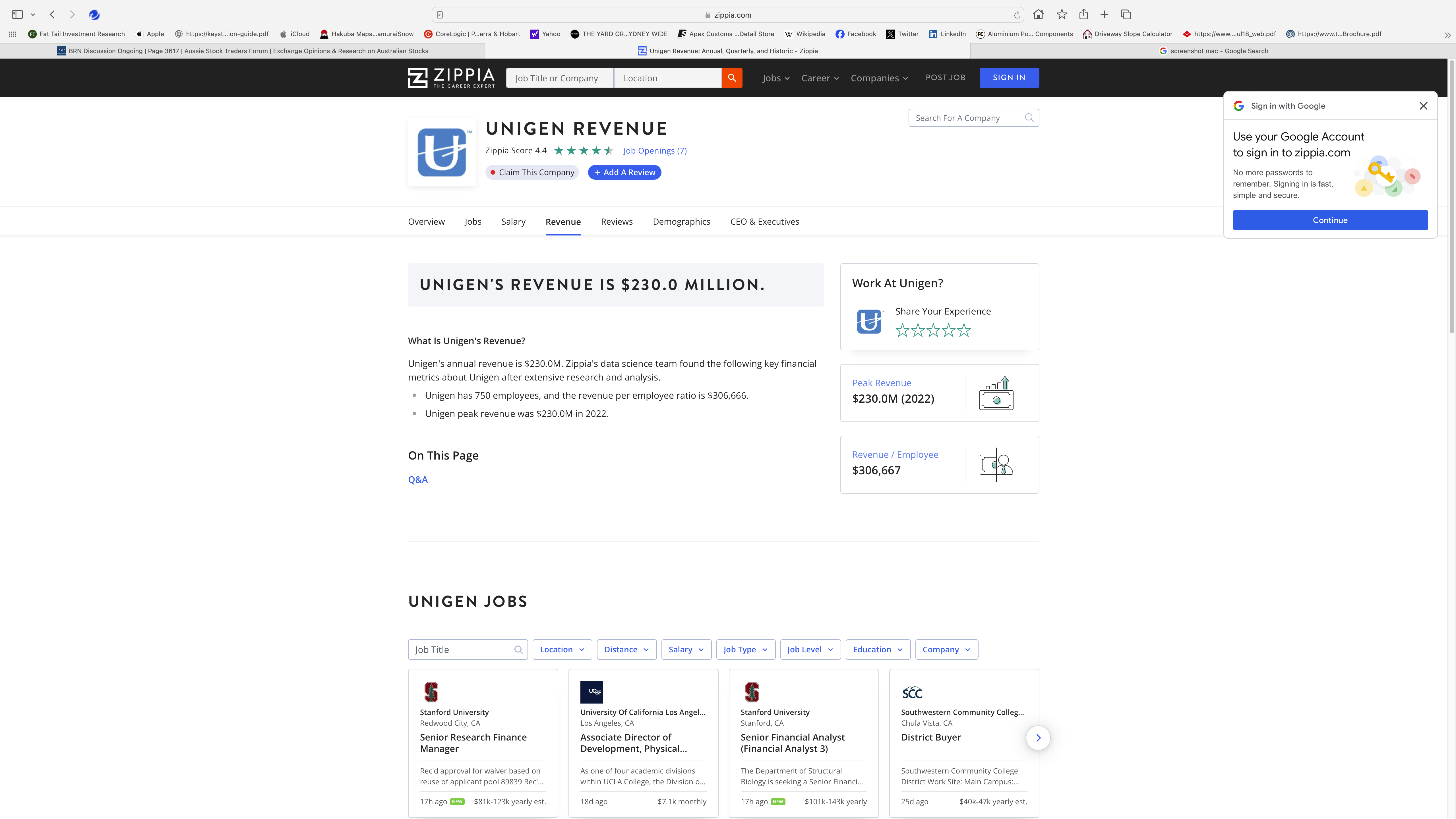Switch to the Salary tab
This screenshot has width=1456, height=819.
pos(513,222)
